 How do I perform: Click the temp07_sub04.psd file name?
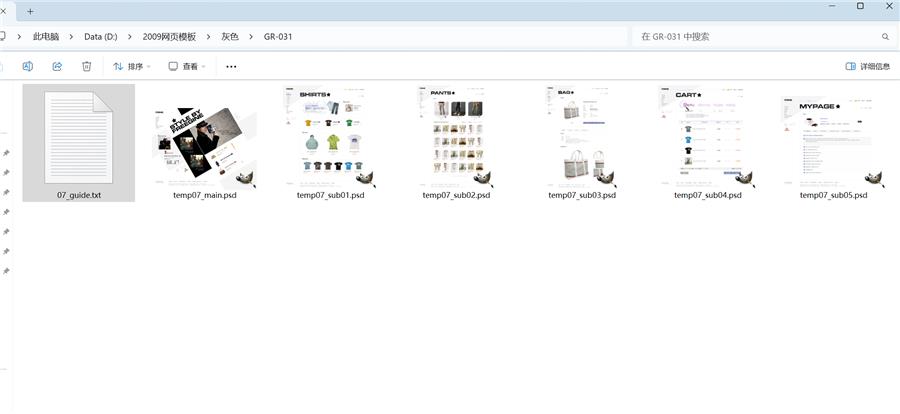click(x=708, y=195)
